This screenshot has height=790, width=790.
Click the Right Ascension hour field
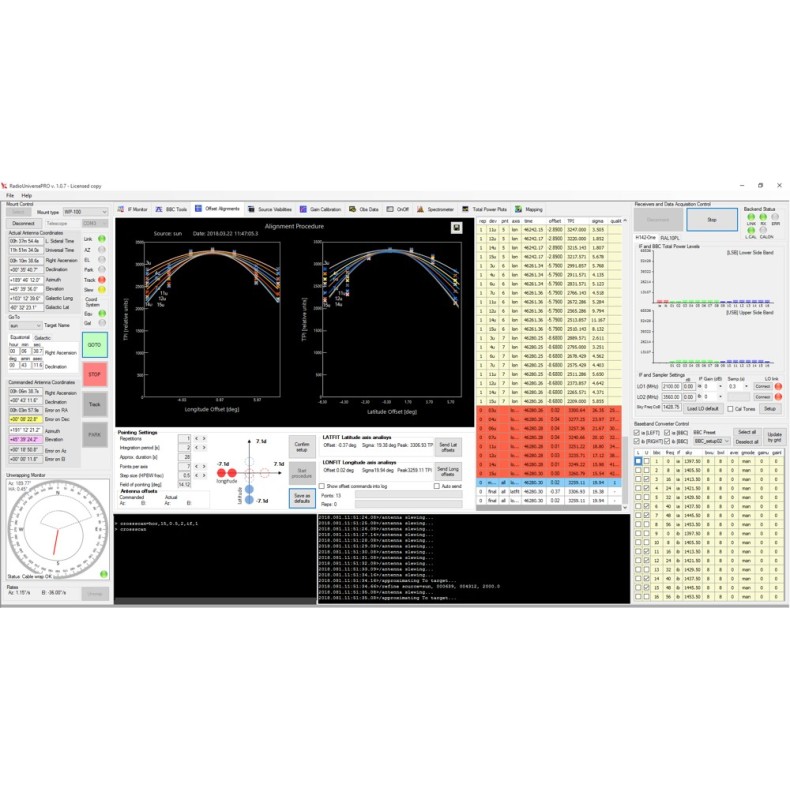click(x=13, y=351)
